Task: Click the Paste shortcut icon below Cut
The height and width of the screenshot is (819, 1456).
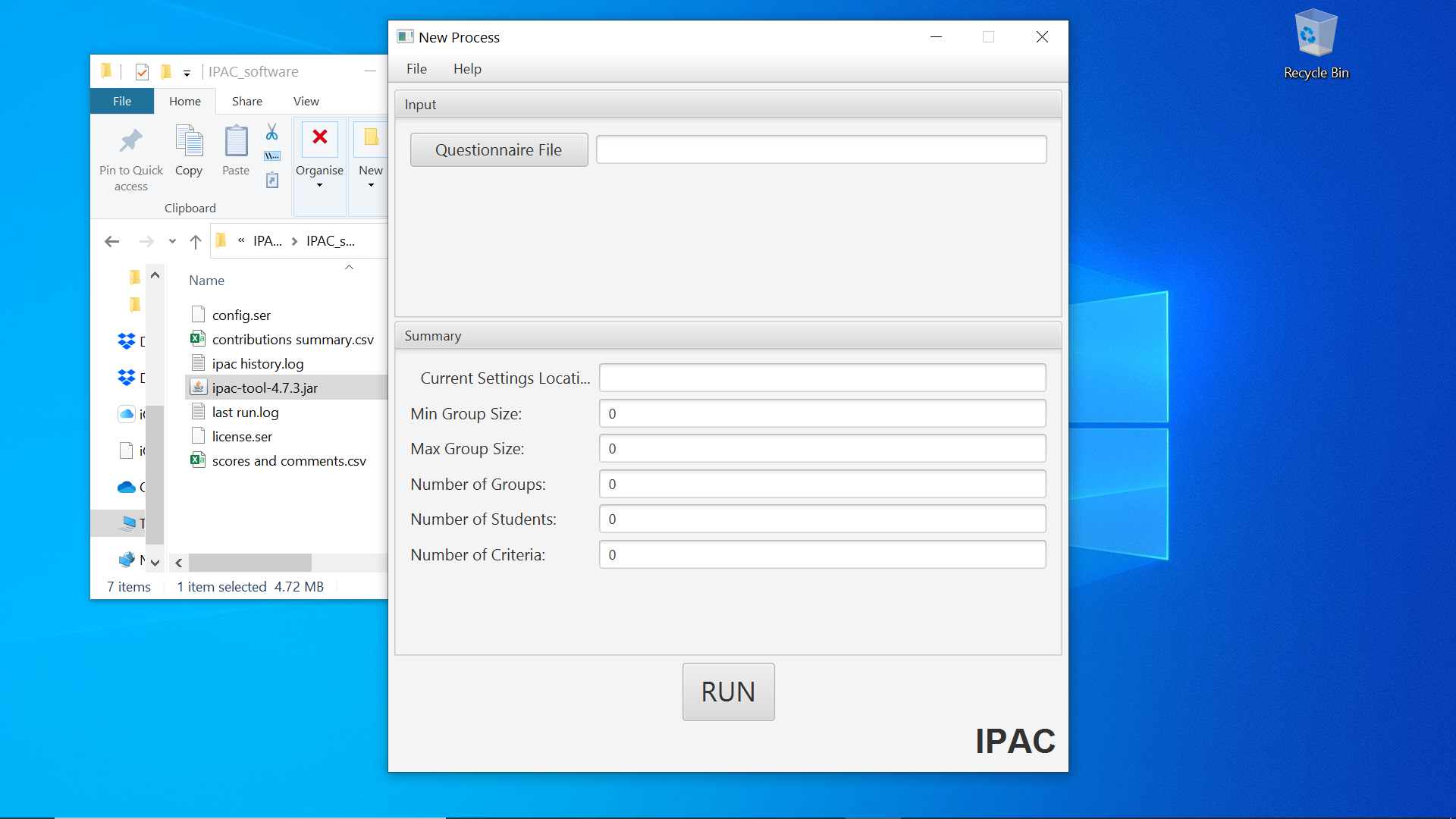Action: 271,180
